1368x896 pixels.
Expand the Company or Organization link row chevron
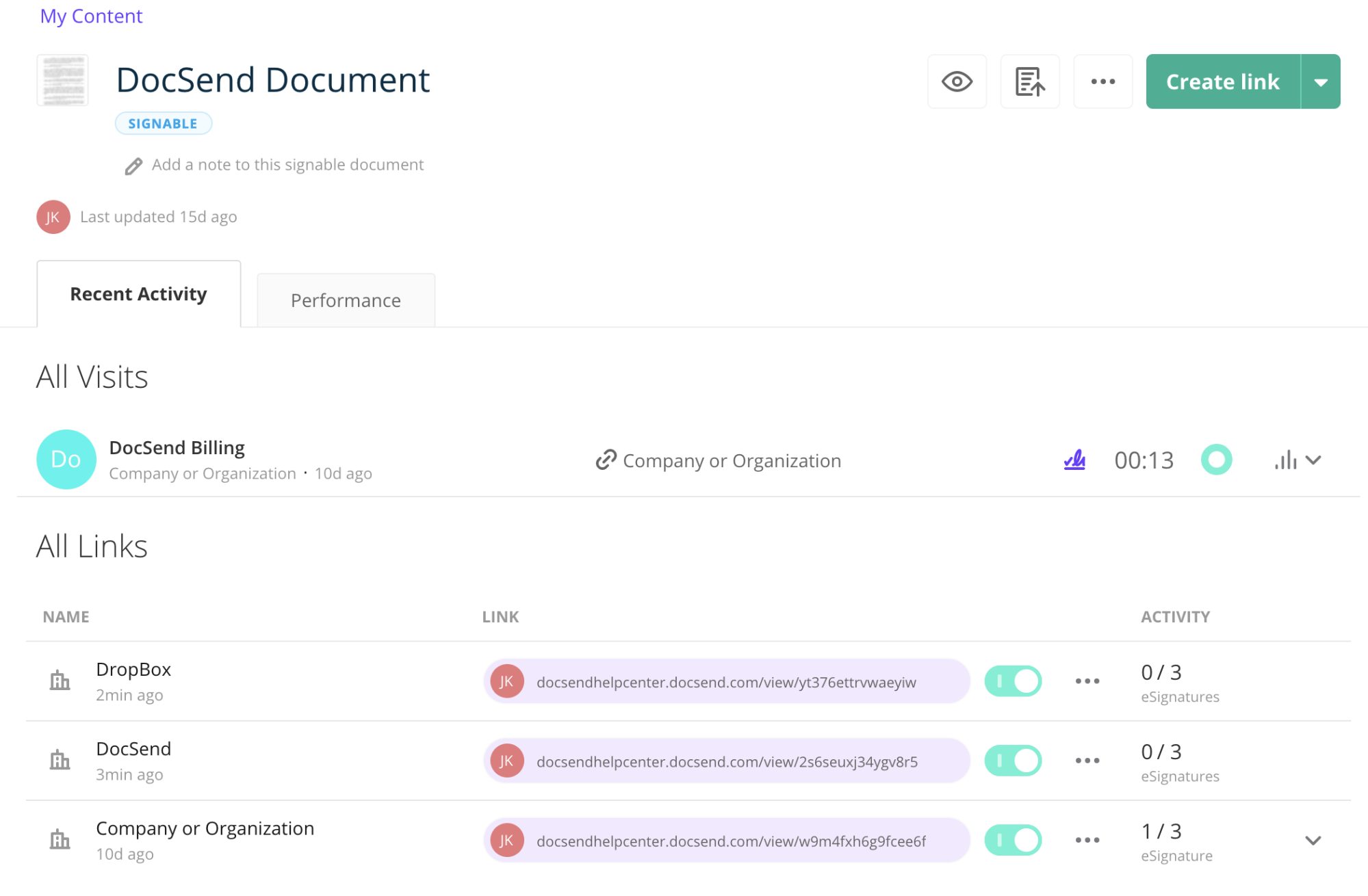pyautogui.click(x=1313, y=841)
